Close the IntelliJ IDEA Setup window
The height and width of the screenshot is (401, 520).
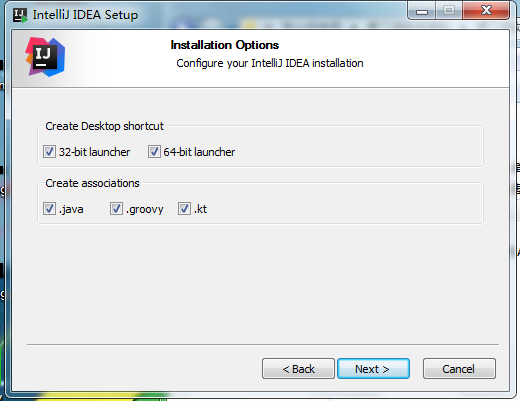pyautogui.click(x=486, y=11)
